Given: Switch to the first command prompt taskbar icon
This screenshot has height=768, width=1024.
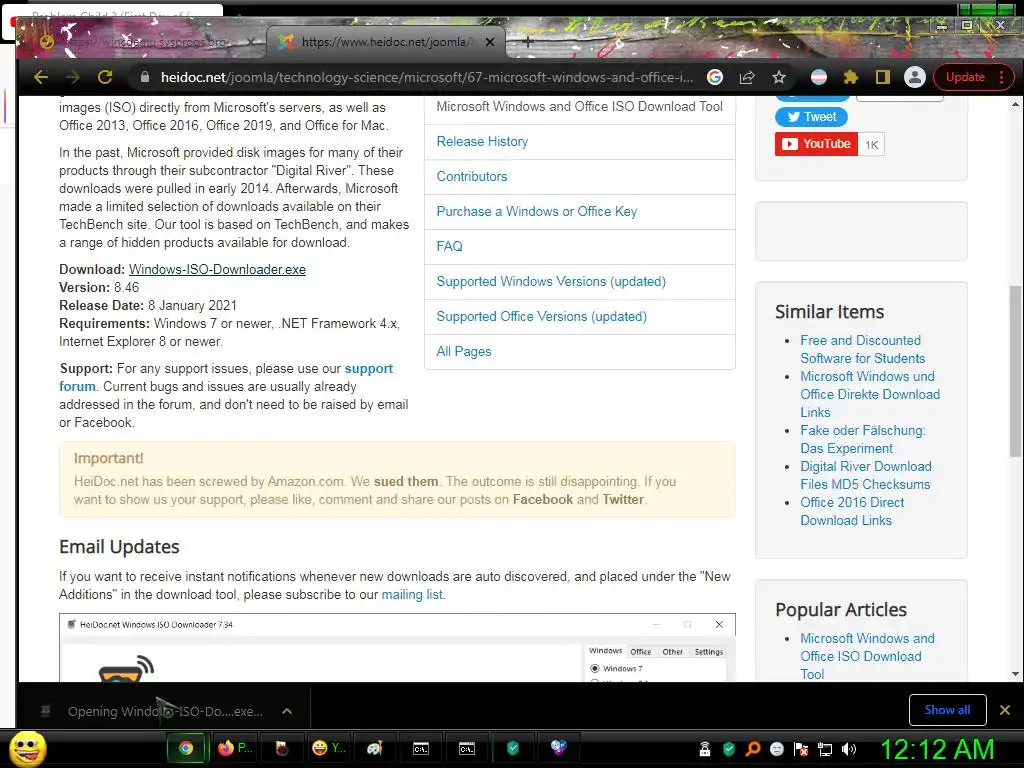Looking at the screenshot, I should tap(421, 748).
